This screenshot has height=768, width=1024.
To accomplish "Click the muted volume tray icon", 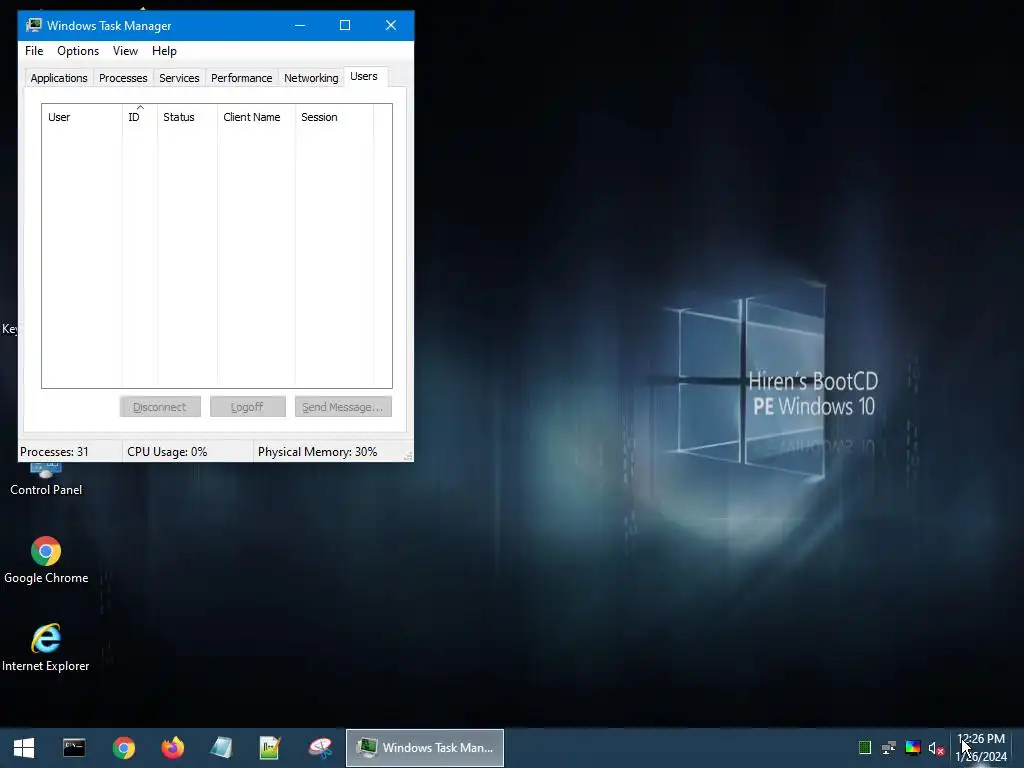I will pyautogui.click(x=936, y=748).
